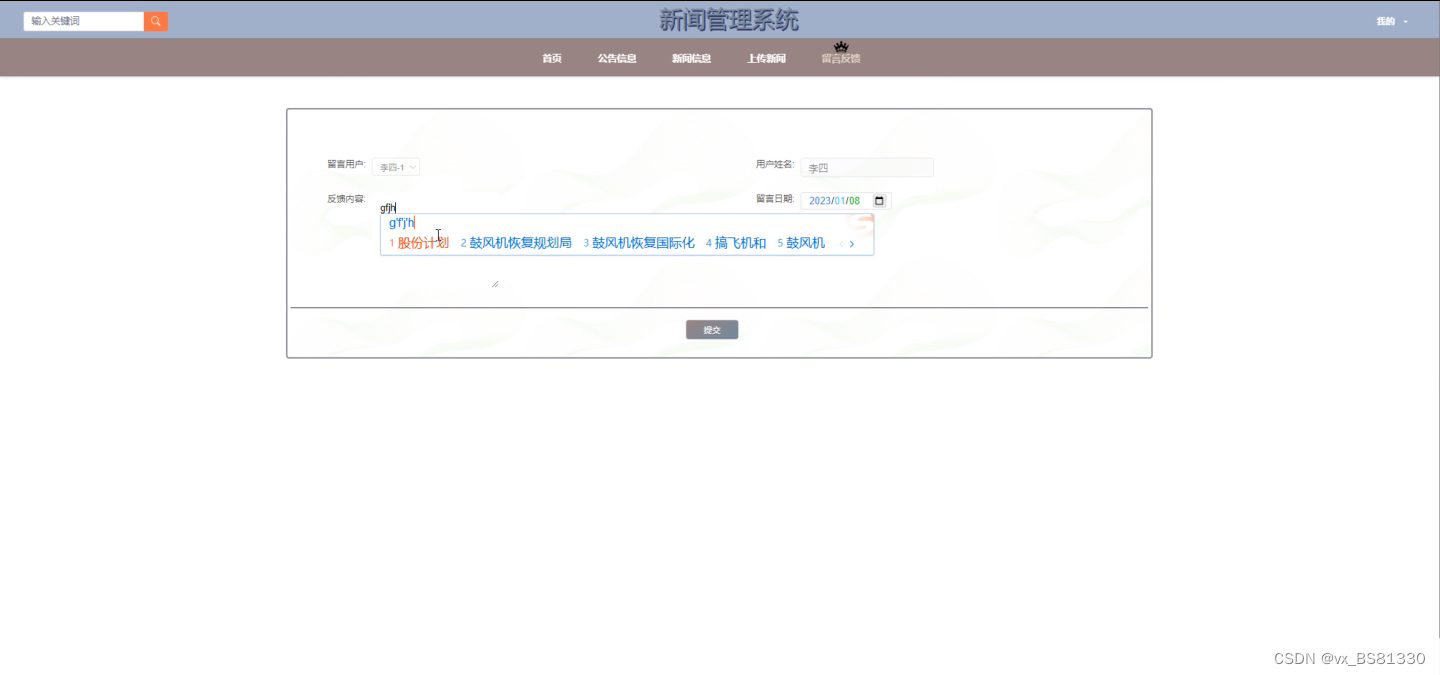Click the 用户姓名 field containing 李四
Viewport: 1440px width, 675px height.
pyautogui.click(x=867, y=168)
